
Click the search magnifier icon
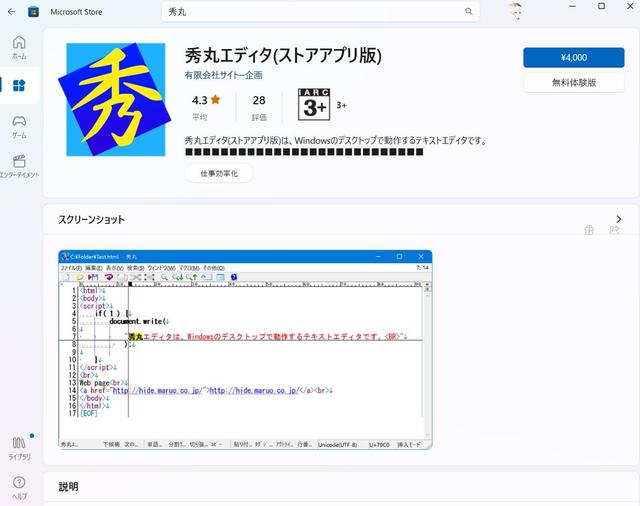[x=469, y=12]
